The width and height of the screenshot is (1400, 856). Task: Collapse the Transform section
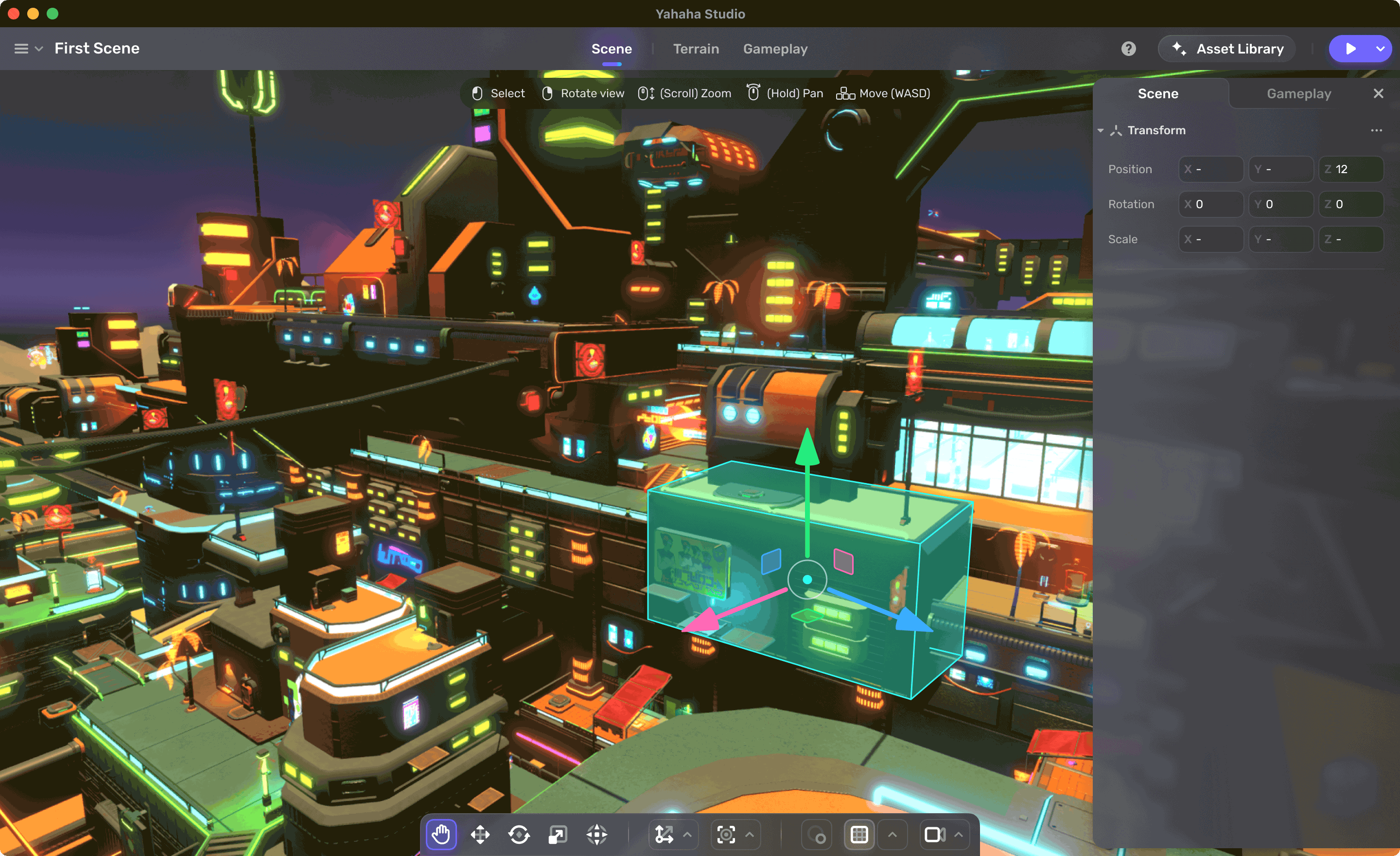[1101, 131]
